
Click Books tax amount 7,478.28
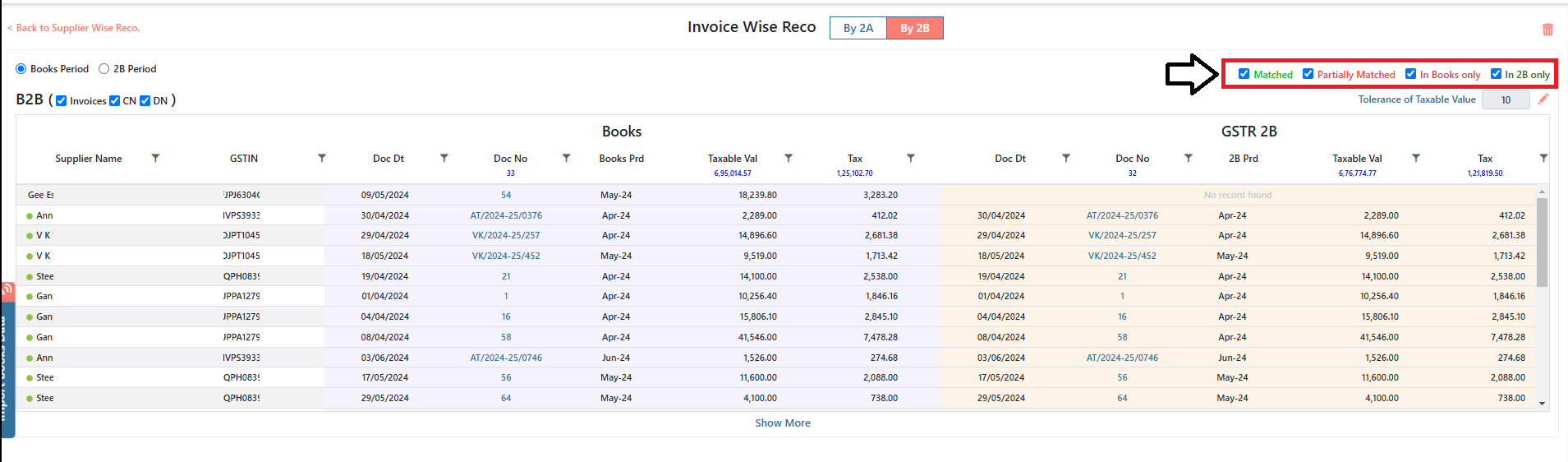click(881, 337)
